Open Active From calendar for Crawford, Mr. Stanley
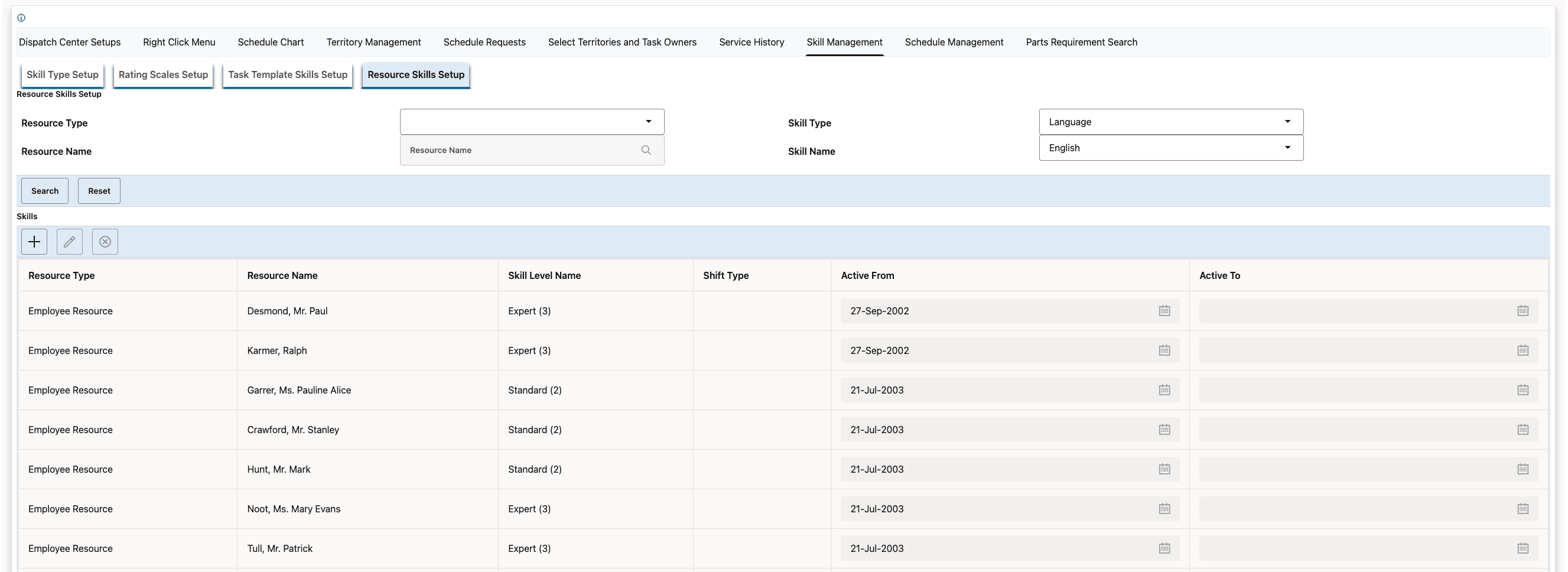Image resolution: width=1568 pixels, height=572 pixels. pyautogui.click(x=1164, y=430)
